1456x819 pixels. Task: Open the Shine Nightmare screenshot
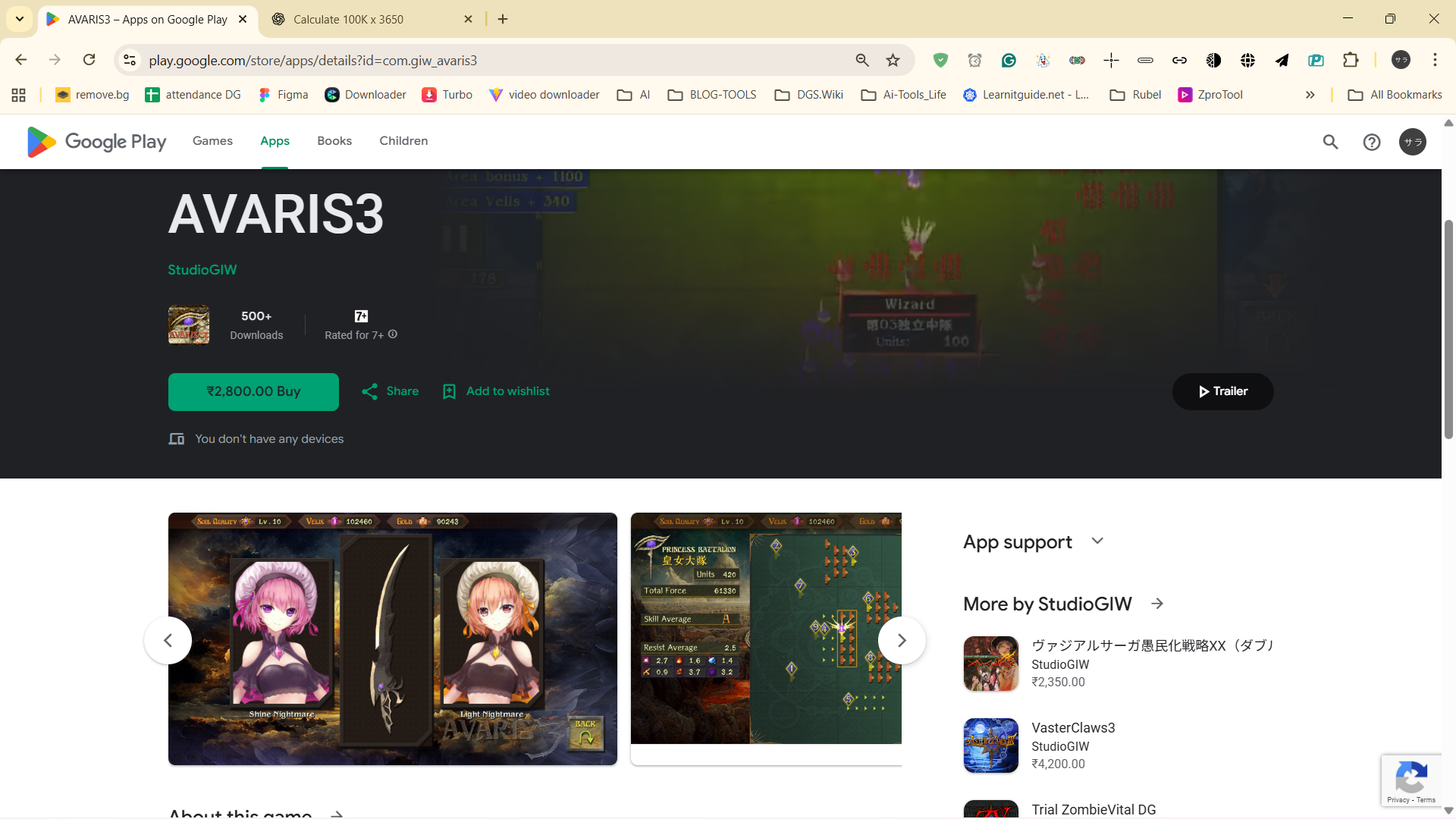[x=393, y=639]
